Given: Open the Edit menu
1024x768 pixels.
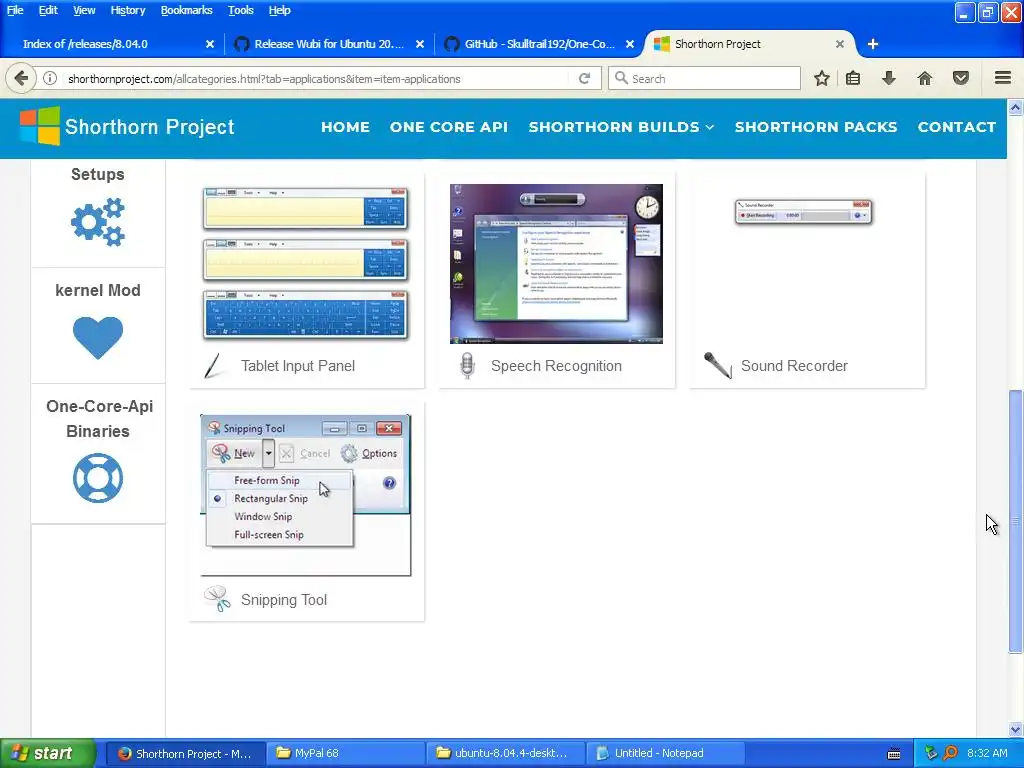Looking at the screenshot, I should point(48,10).
